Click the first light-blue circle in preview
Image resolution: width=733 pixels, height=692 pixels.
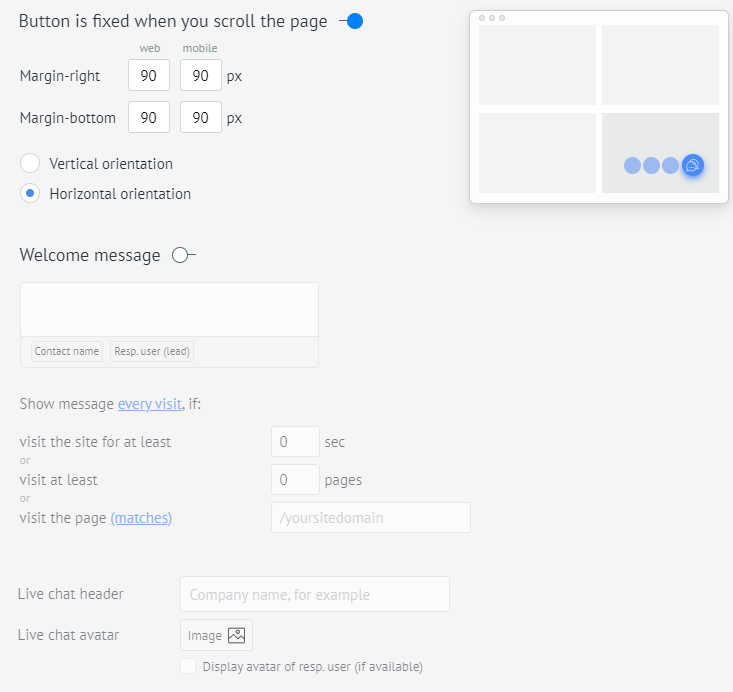(632, 166)
